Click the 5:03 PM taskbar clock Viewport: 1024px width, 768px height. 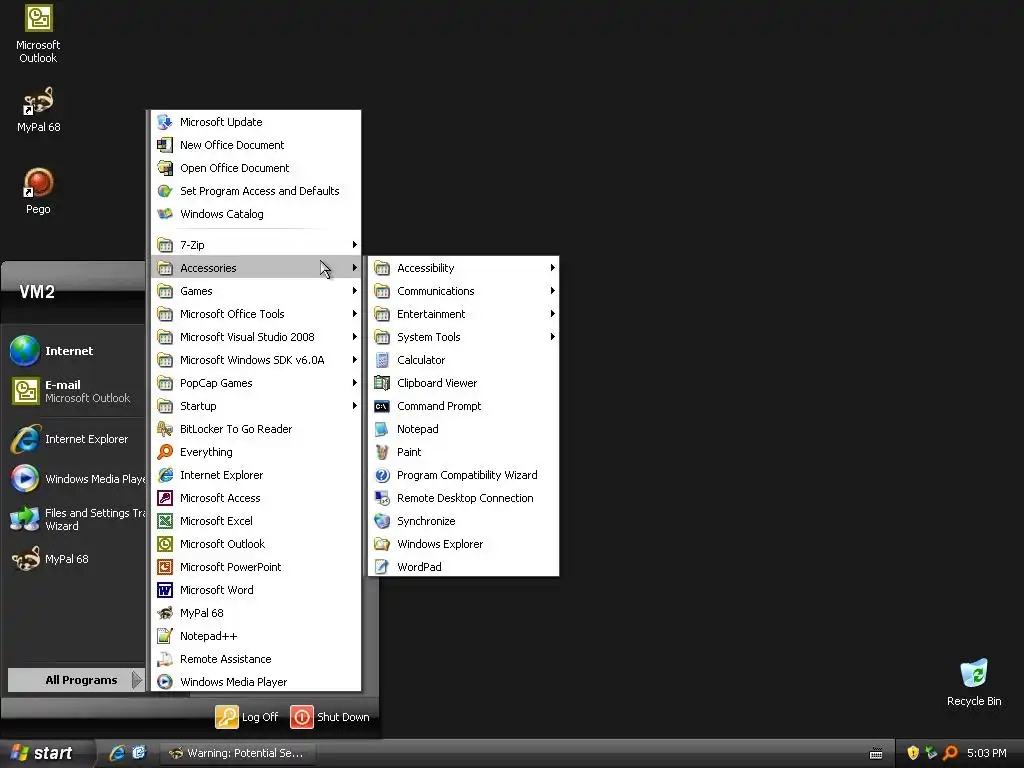987,753
